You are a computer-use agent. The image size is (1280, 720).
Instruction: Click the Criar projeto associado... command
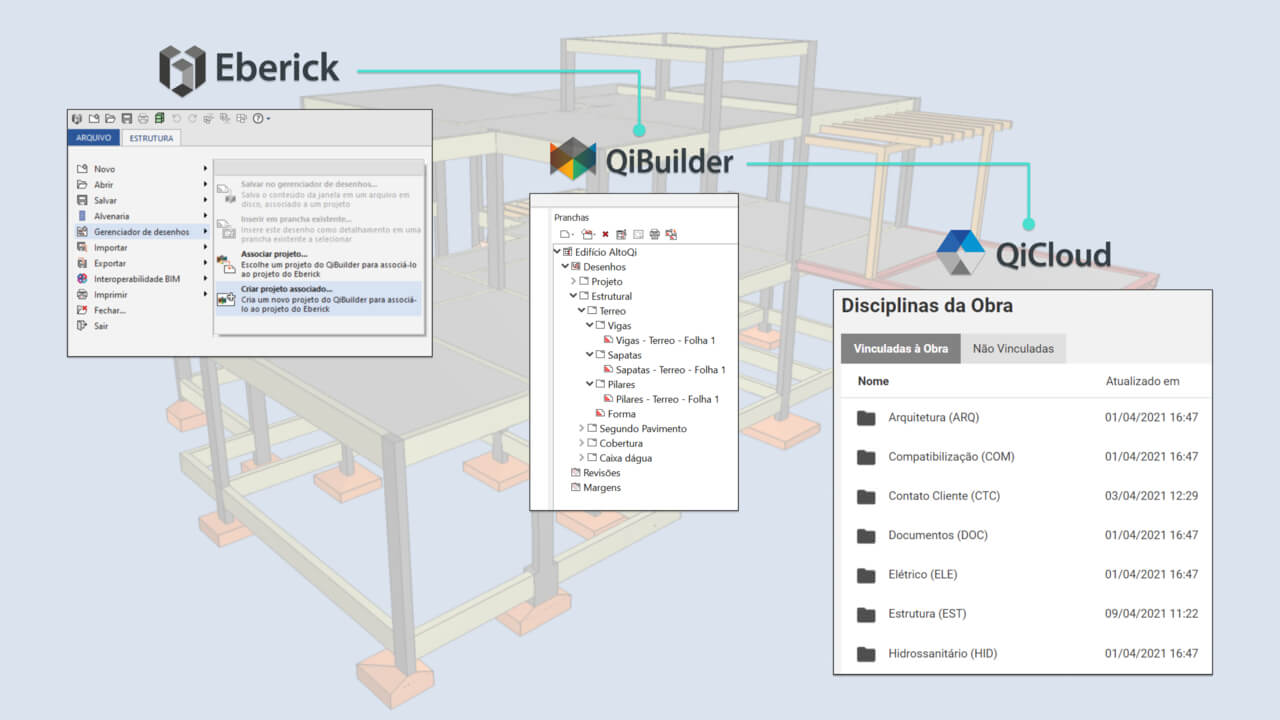tap(319, 298)
